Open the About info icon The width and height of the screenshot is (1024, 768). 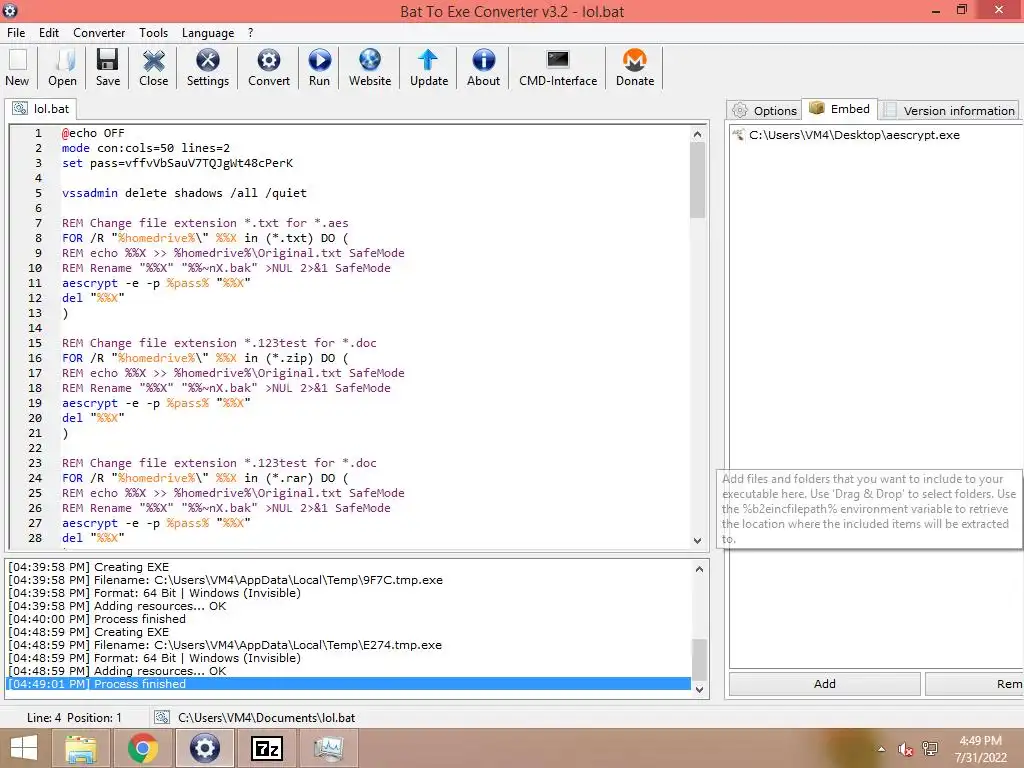[x=483, y=68]
